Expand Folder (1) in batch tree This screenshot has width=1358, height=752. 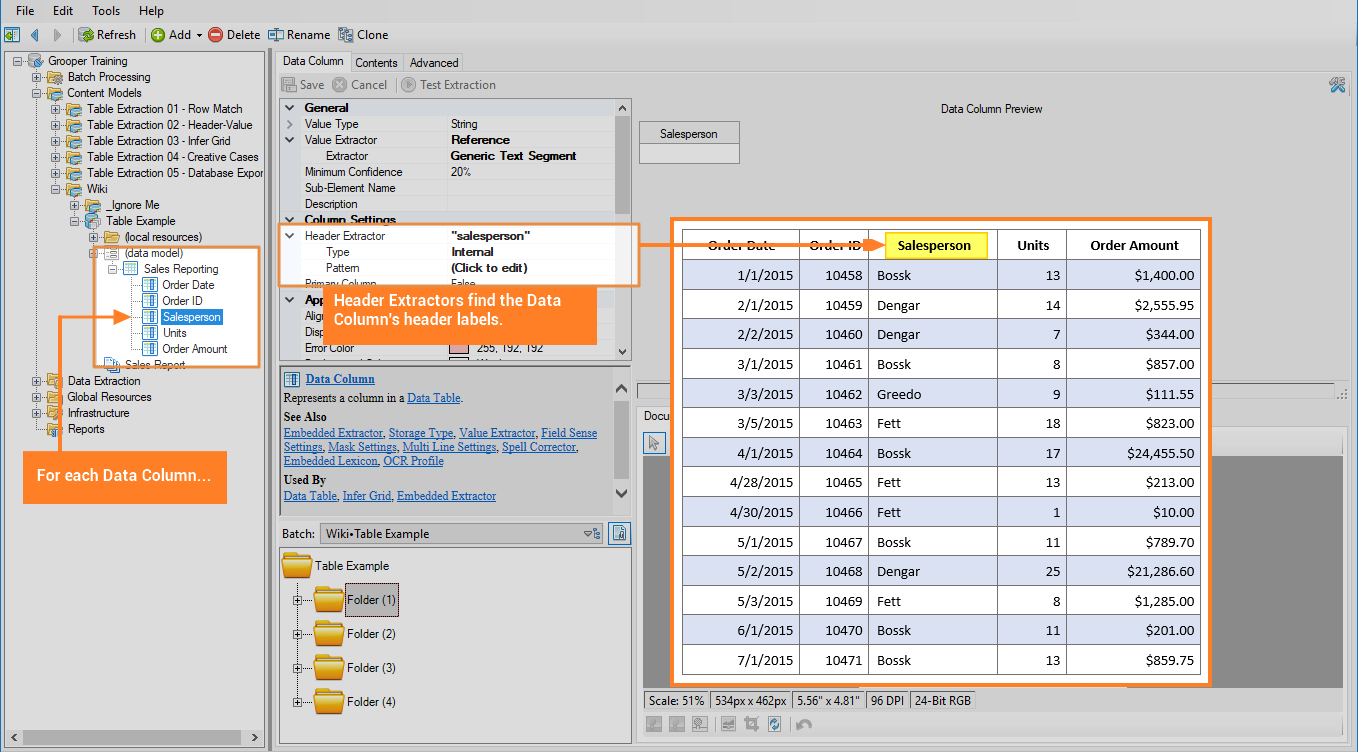pos(297,600)
